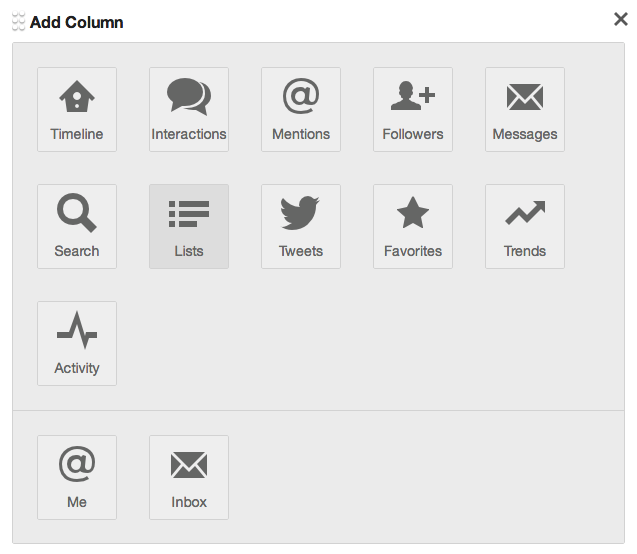
Task: Click the Inbox text label
Action: (x=189, y=502)
